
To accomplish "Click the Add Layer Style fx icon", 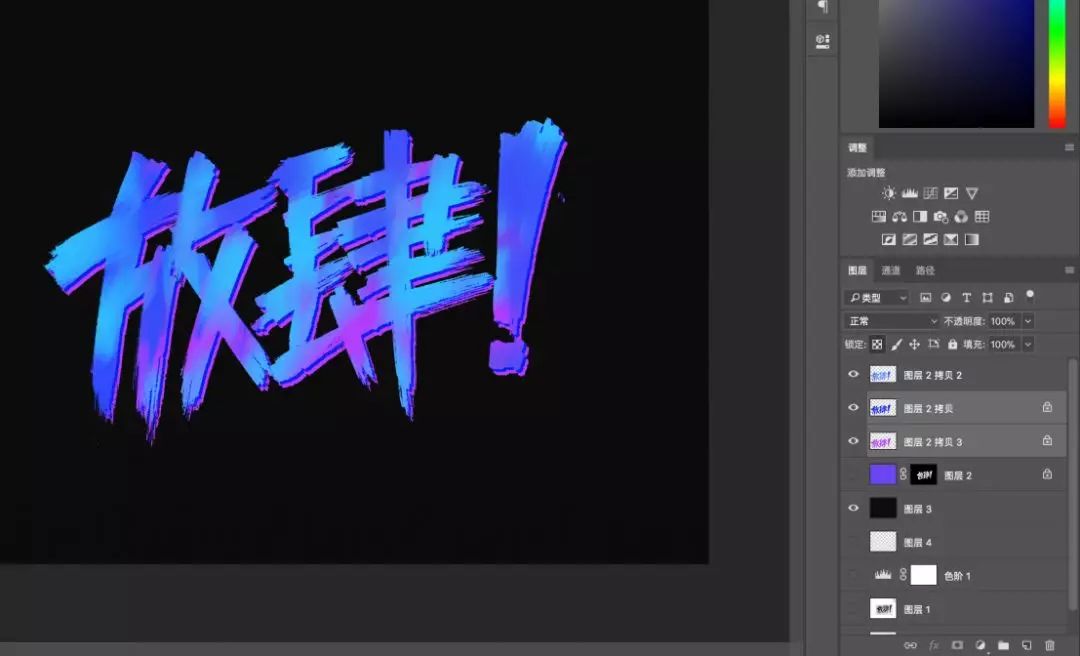I will 933,645.
